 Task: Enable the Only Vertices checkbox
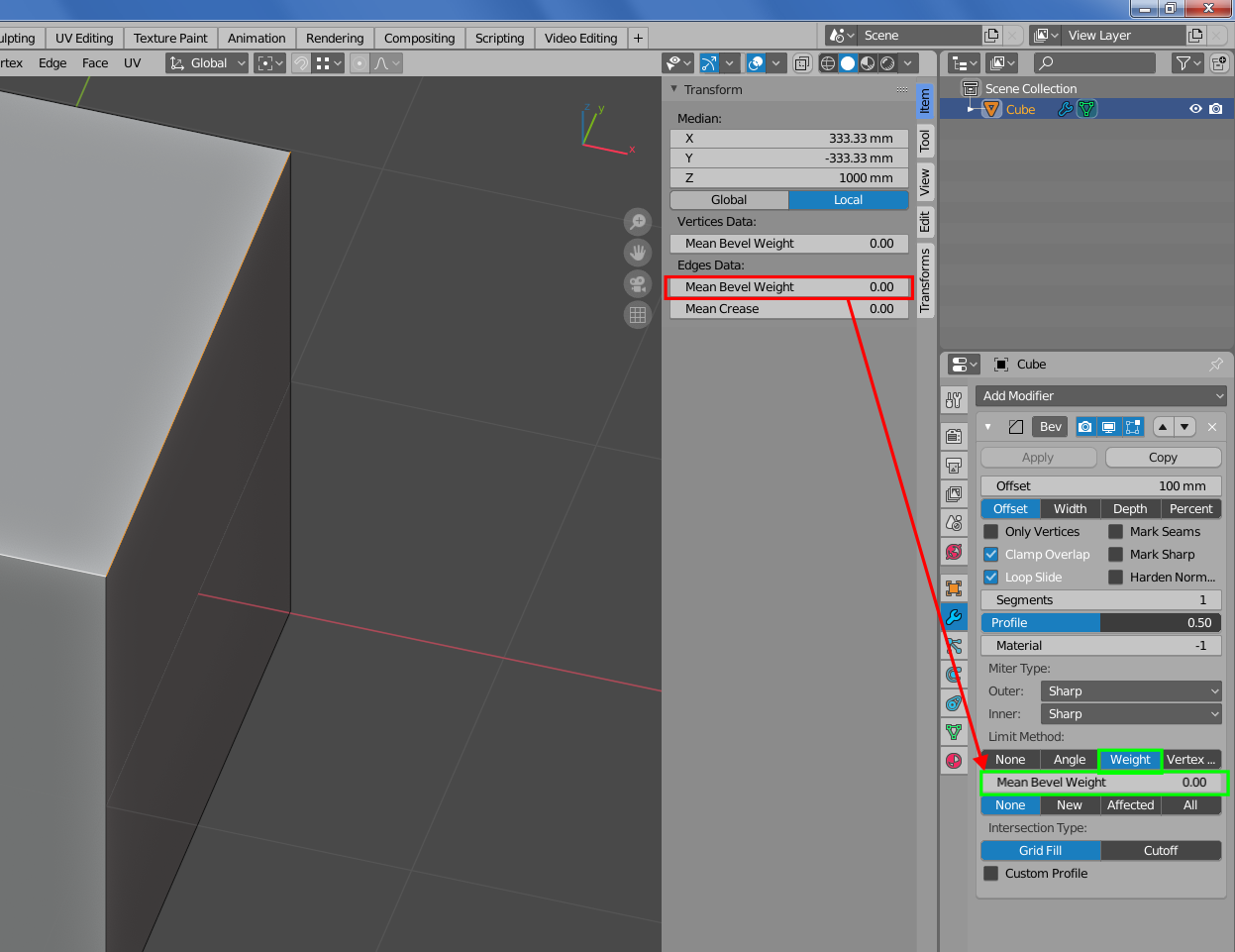coord(991,532)
